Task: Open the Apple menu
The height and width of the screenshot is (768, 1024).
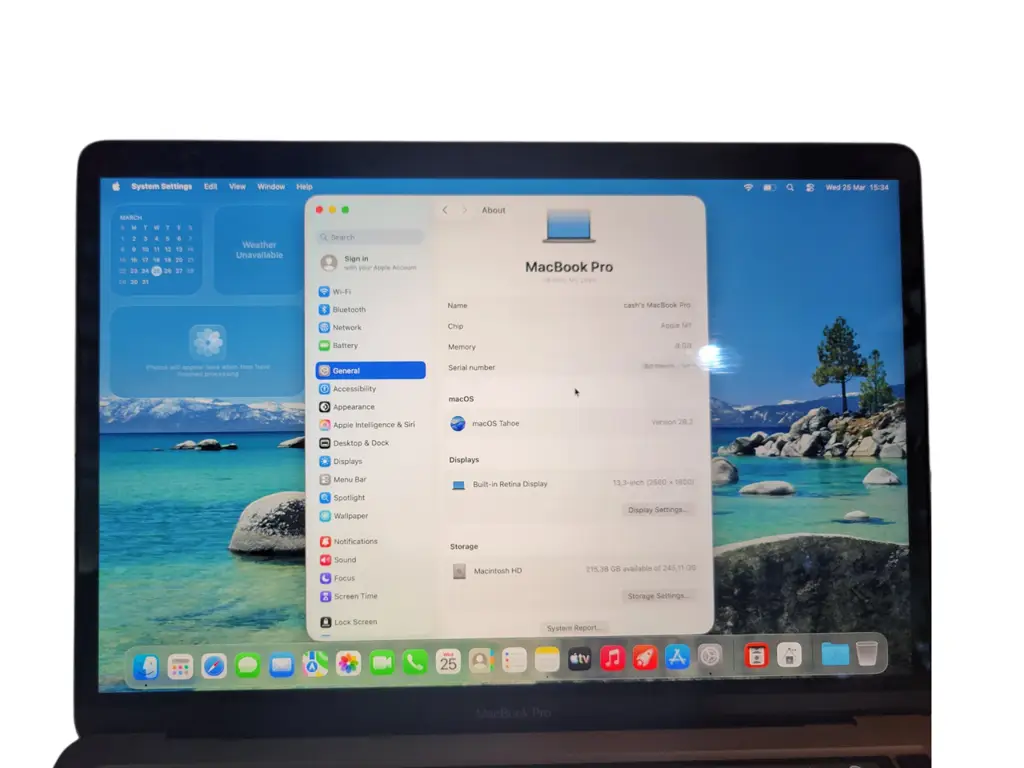Action: (116, 186)
